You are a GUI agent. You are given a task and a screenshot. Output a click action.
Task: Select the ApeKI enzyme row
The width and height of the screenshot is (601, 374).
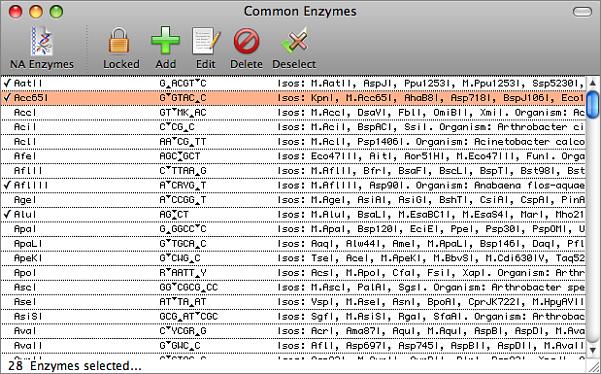coord(293,258)
